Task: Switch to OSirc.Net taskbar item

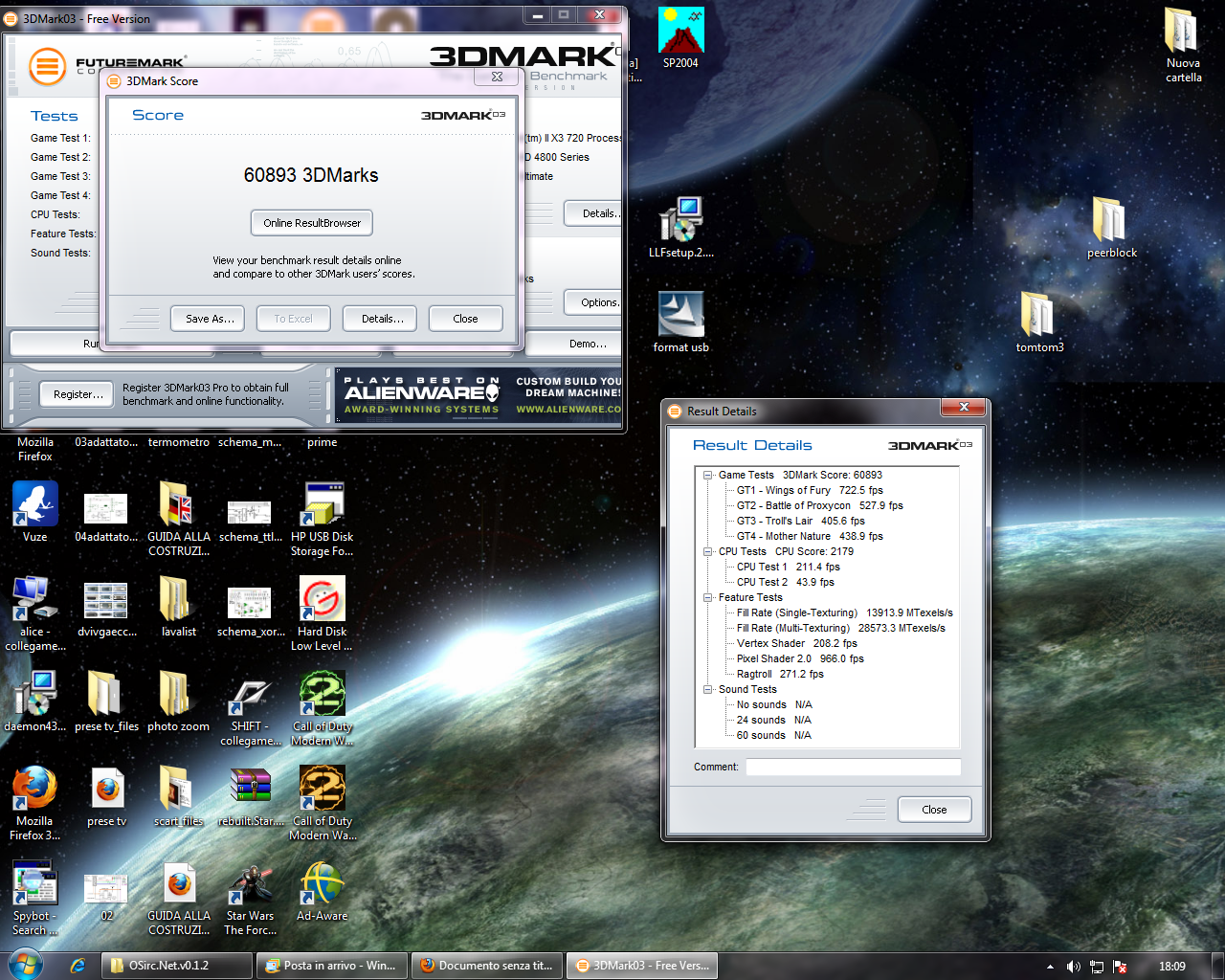Action: click(176, 966)
